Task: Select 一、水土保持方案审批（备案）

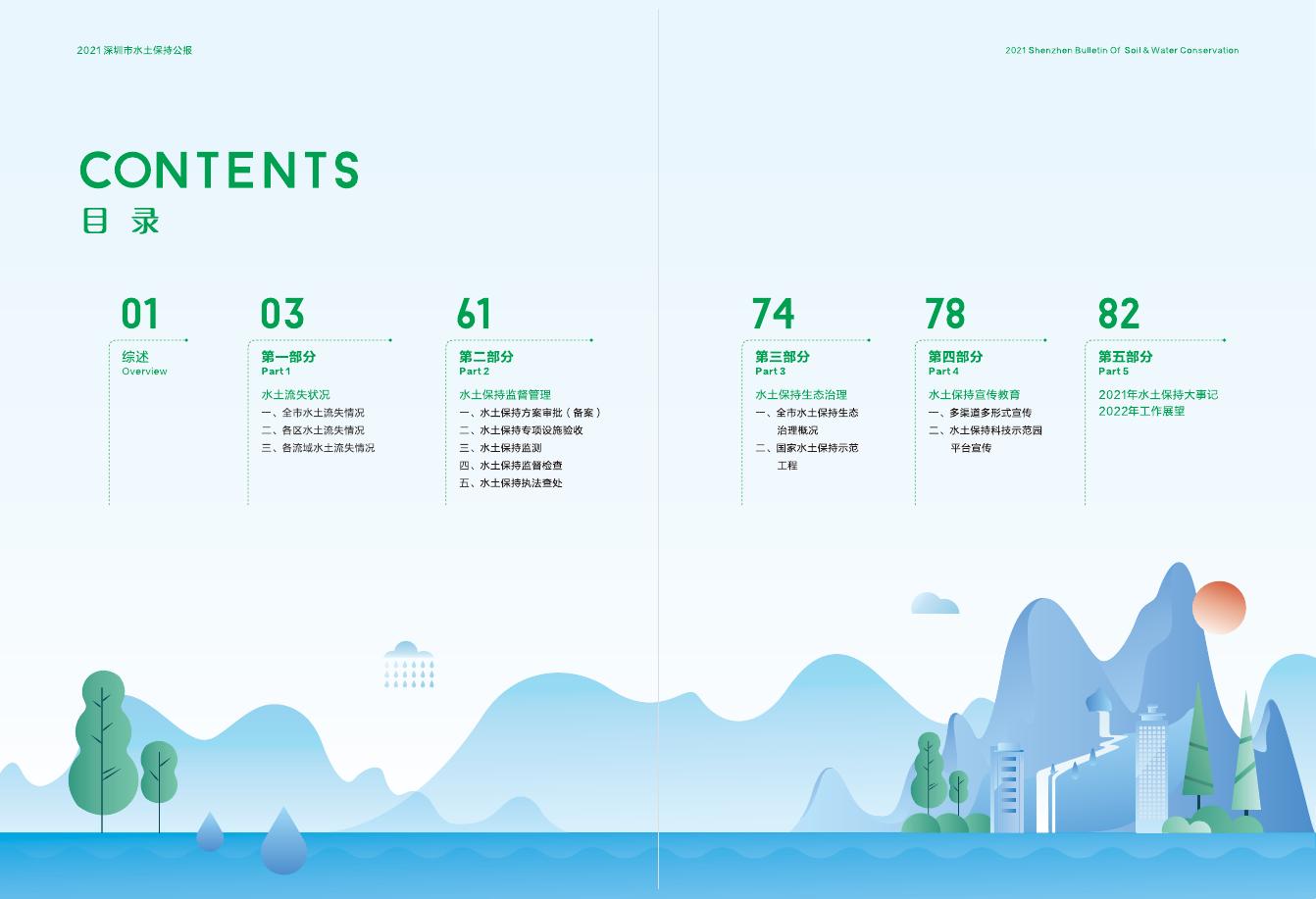Action: (x=531, y=413)
